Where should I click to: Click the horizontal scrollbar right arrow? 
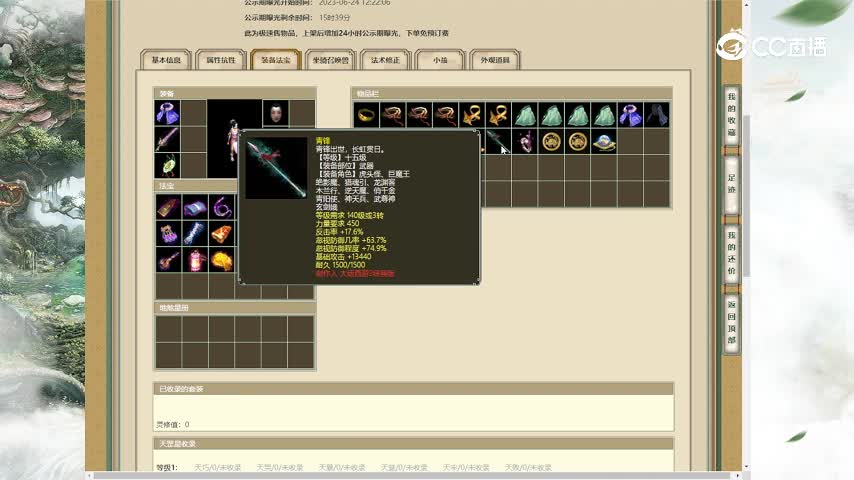(x=737, y=476)
